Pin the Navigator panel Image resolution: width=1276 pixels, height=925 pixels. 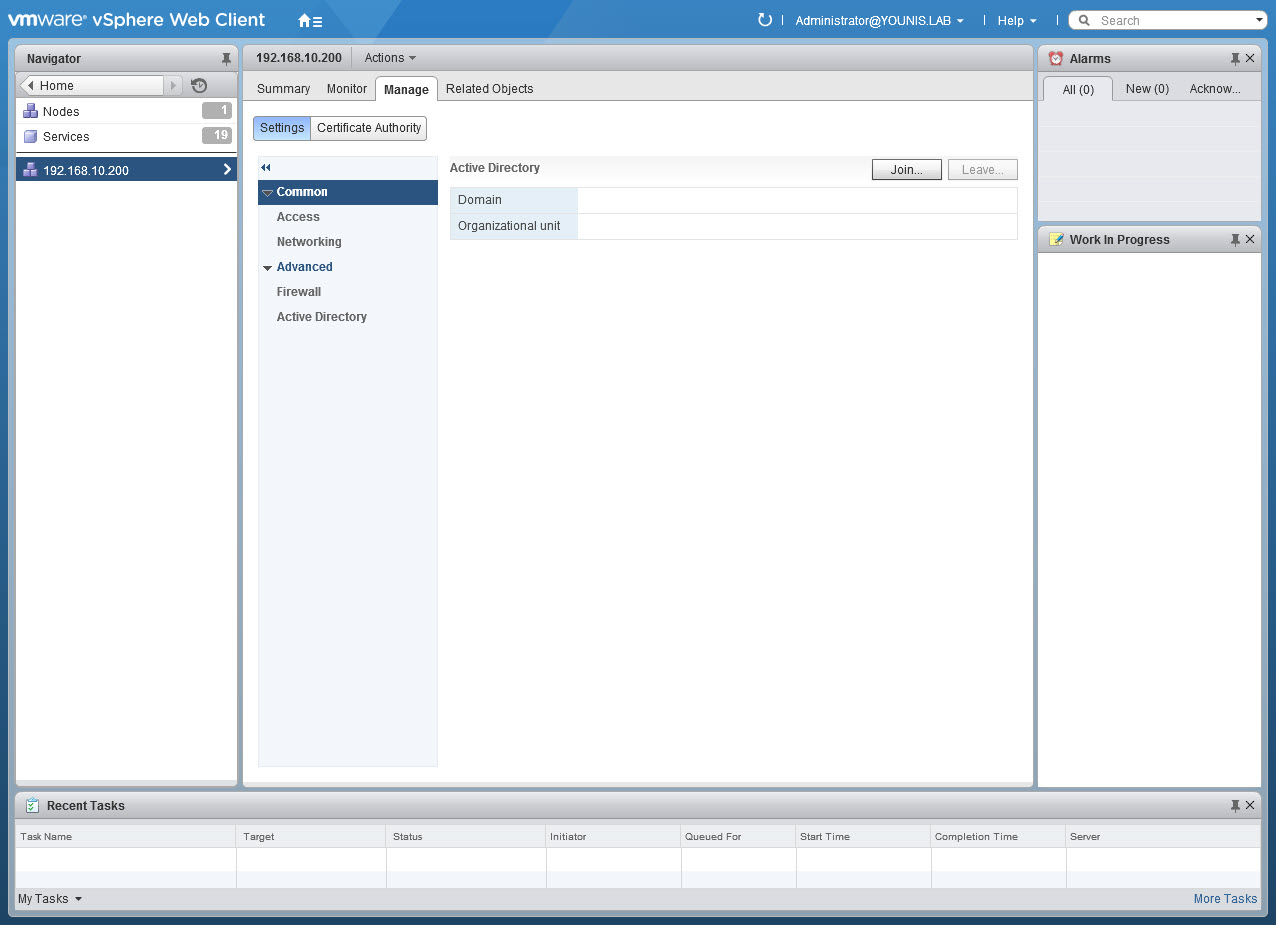[226, 59]
